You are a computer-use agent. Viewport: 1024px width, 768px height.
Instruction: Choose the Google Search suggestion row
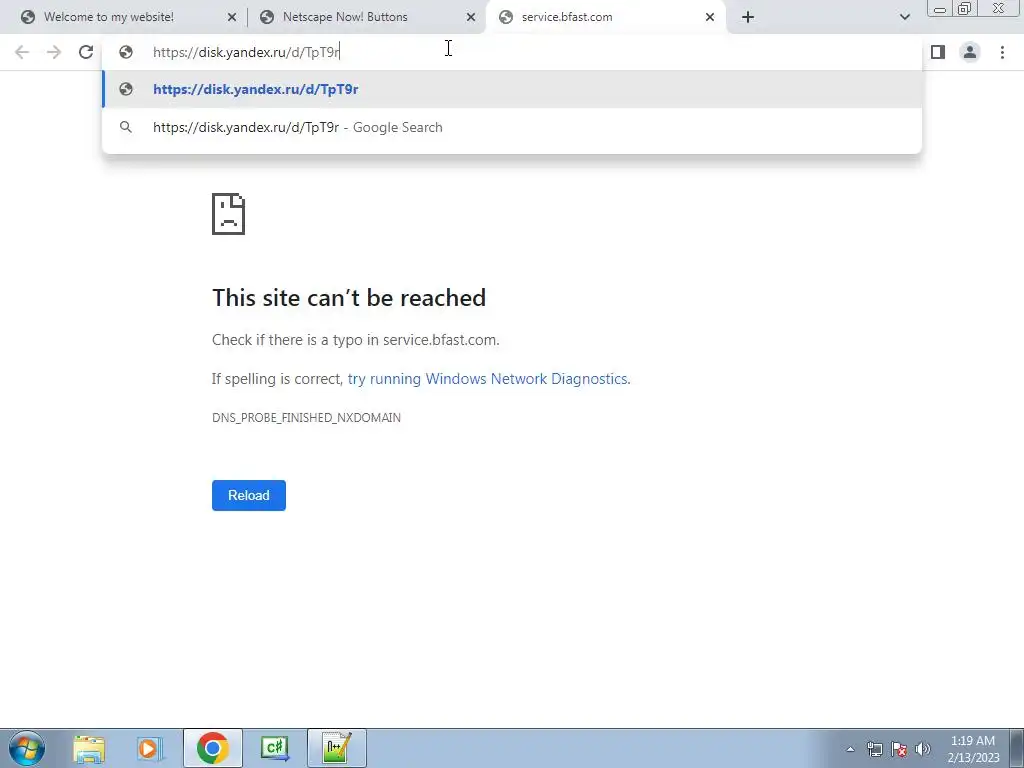[x=512, y=127]
